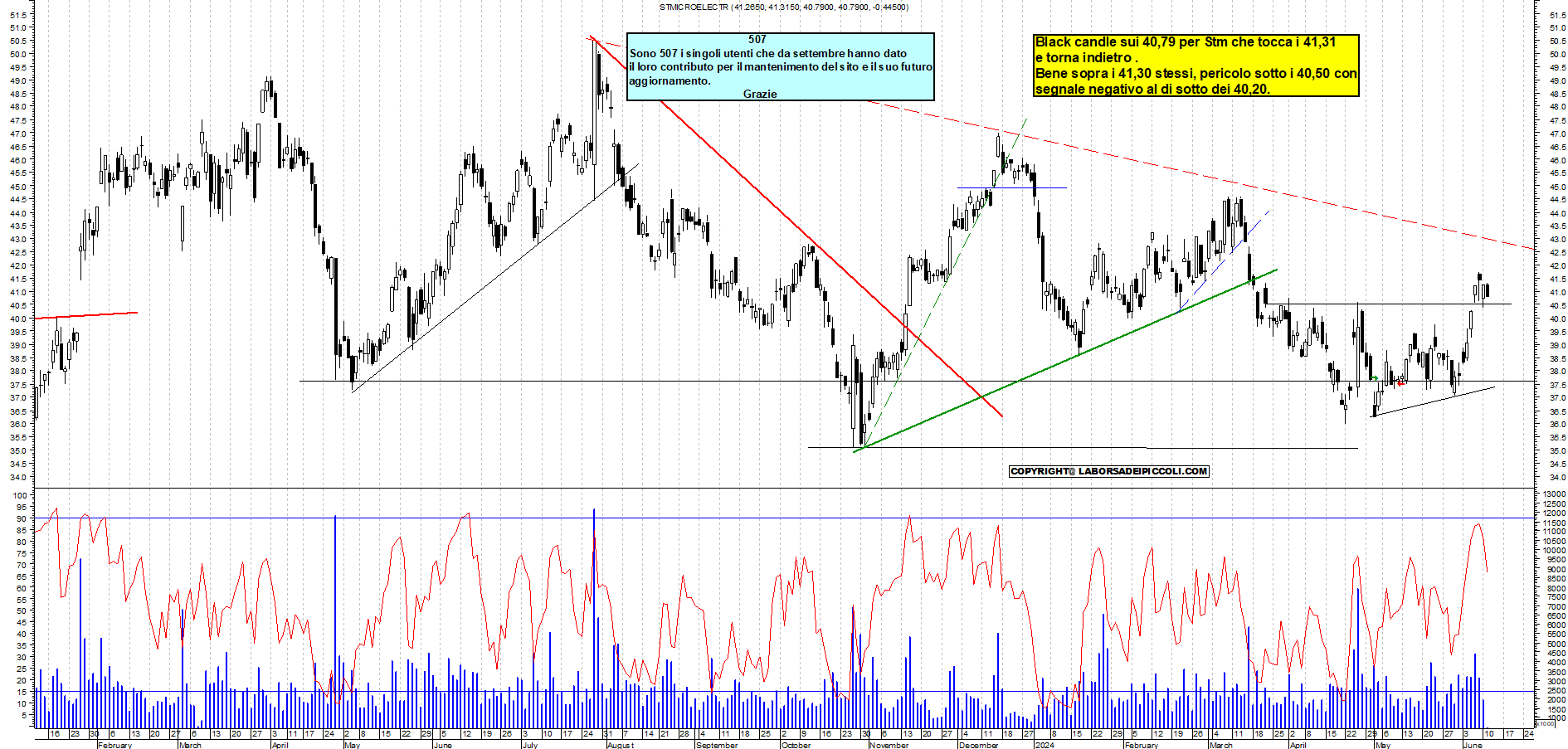This screenshot has height=749, width=1568.
Task: Click the 'August' month label
Action: 621,745
